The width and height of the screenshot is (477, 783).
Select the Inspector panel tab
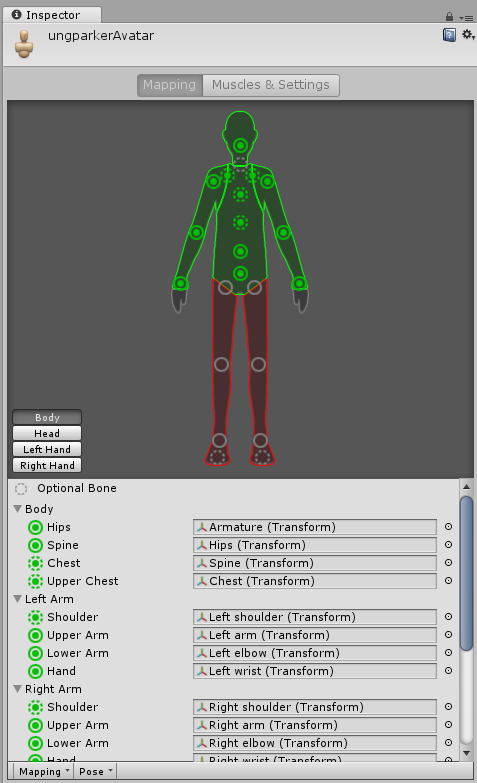click(x=52, y=15)
